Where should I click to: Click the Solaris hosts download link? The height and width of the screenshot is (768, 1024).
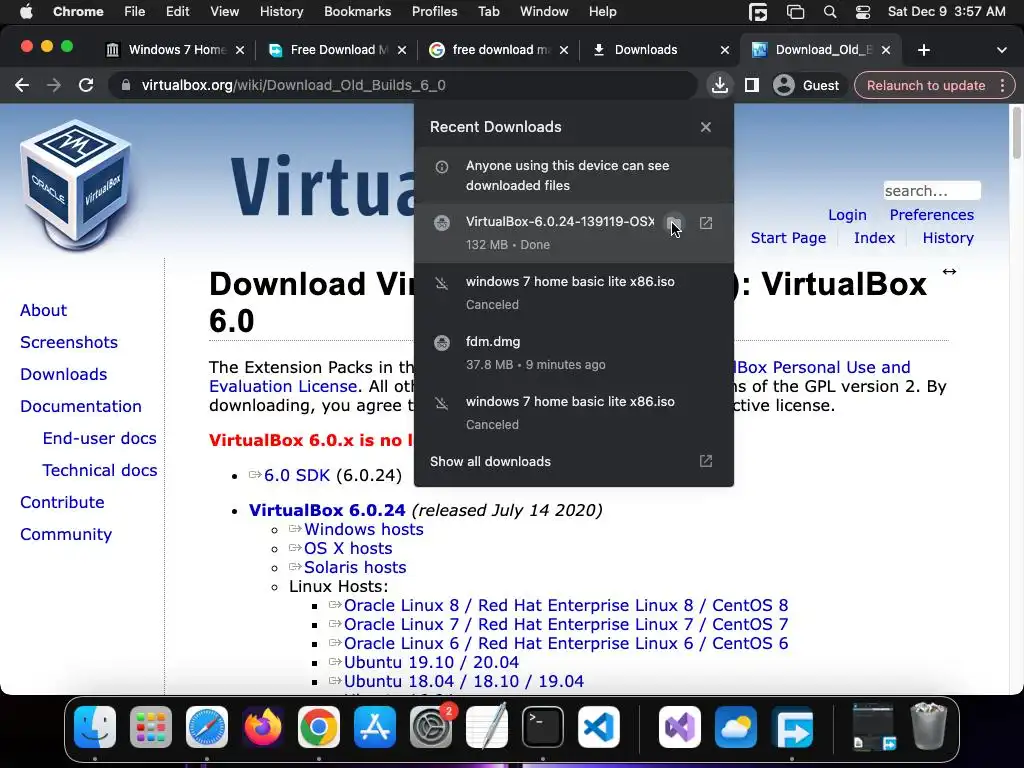point(355,567)
